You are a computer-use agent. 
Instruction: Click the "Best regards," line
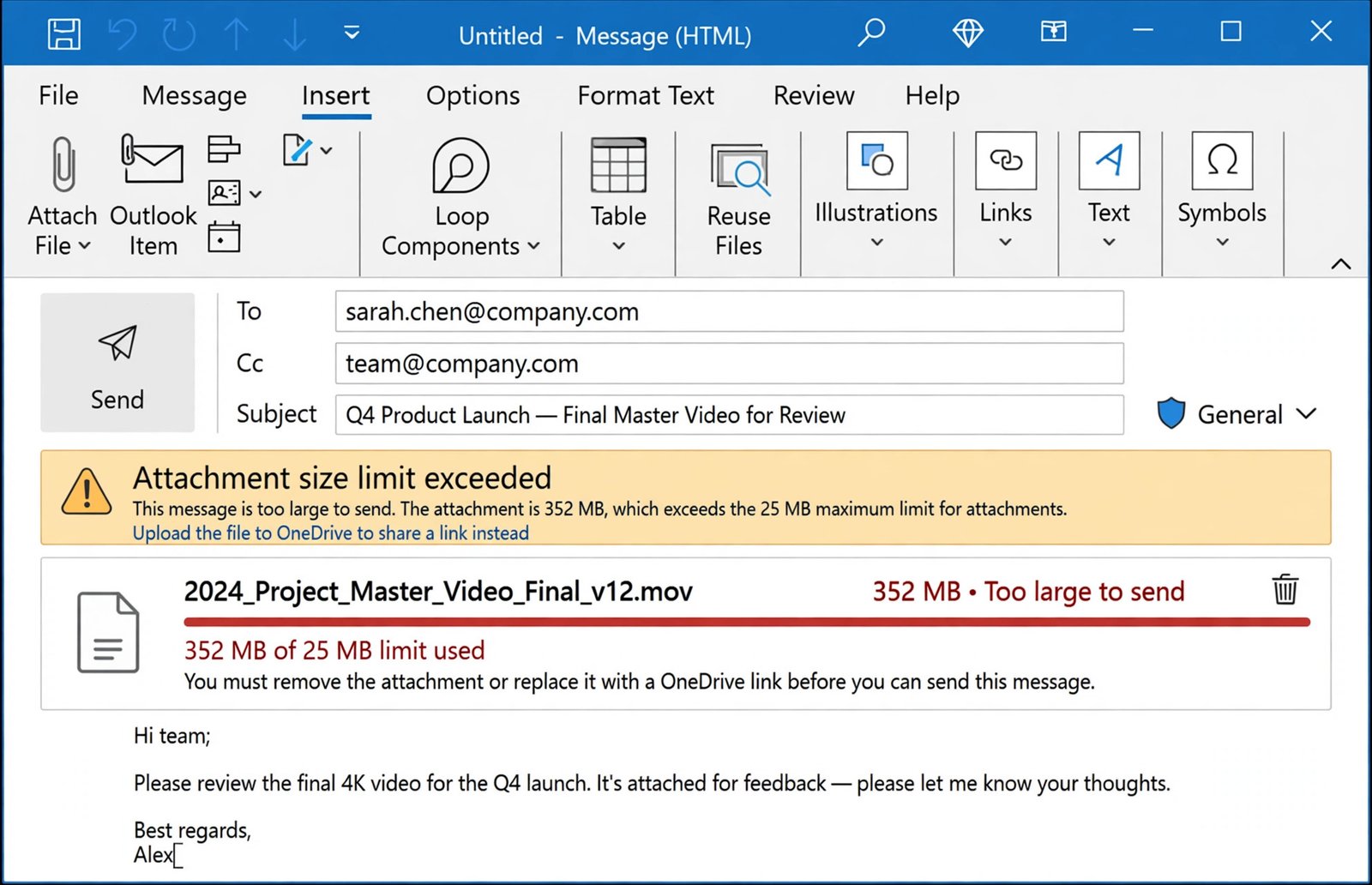pyautogui.click(x=192, y=830)
